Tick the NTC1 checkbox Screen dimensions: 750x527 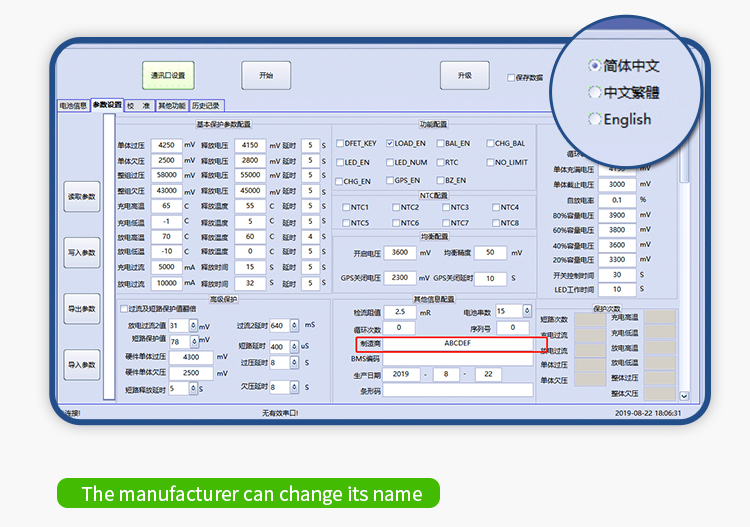(346, 207)
